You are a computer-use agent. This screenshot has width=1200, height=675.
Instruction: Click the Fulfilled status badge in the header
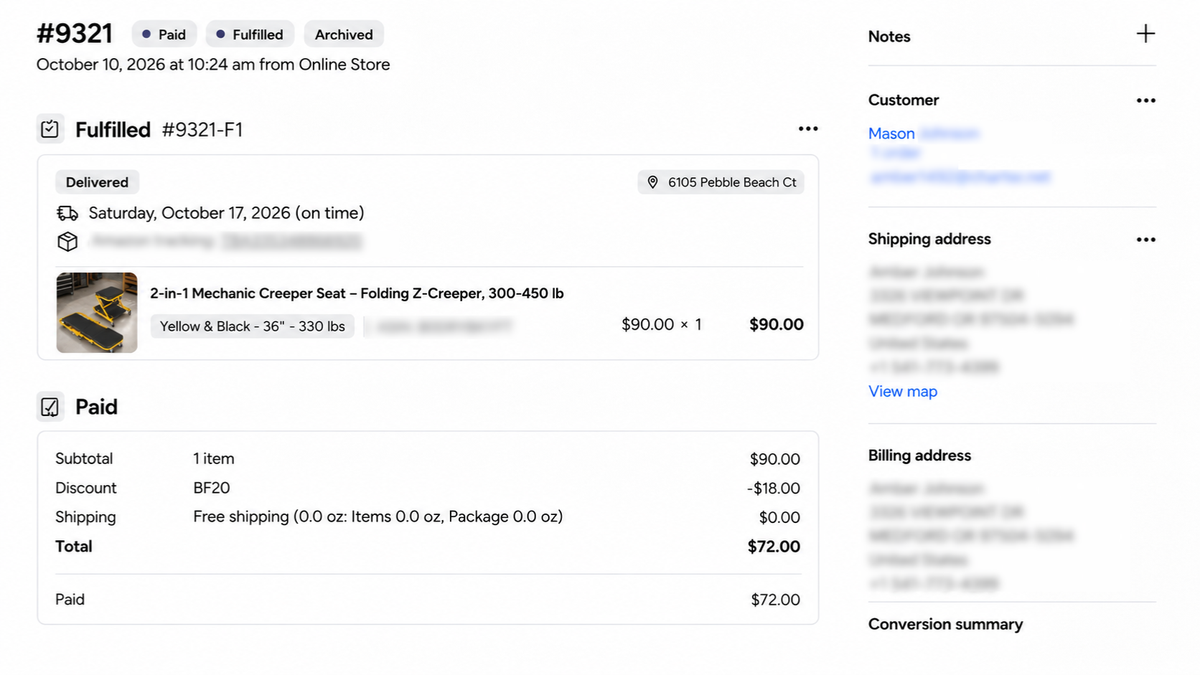click(x=250, y=34)
